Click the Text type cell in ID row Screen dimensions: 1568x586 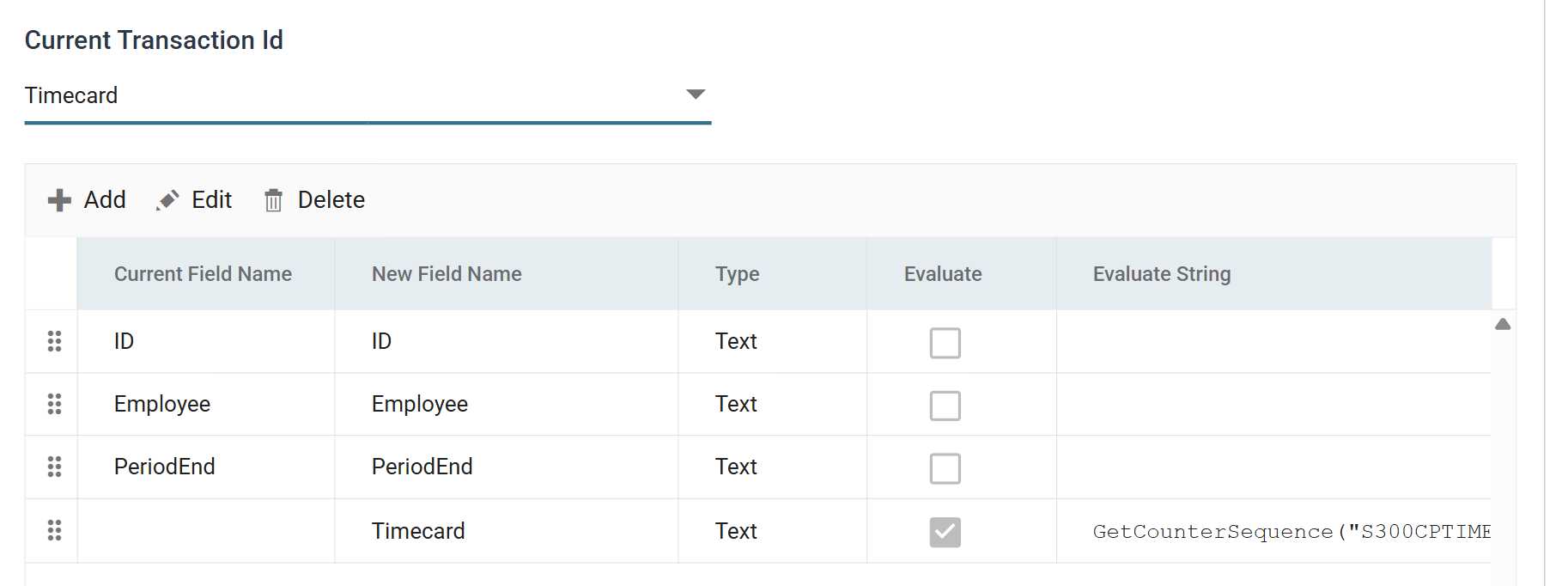(x=773, y=341)
